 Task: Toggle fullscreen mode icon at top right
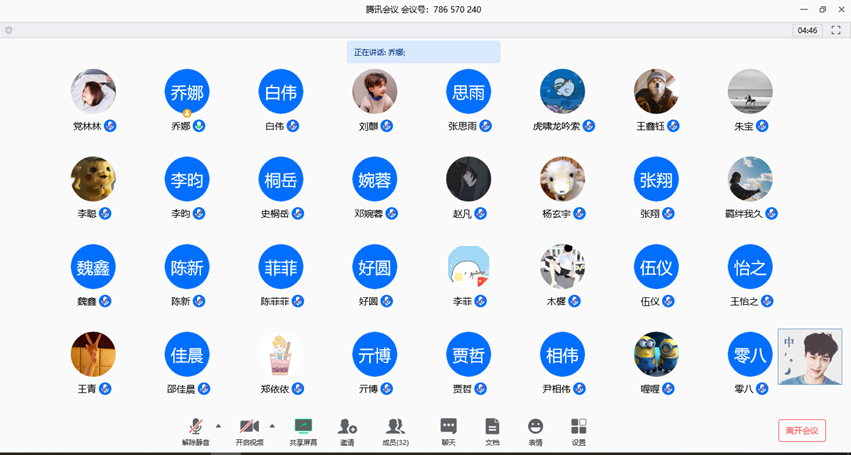(836, 31)
